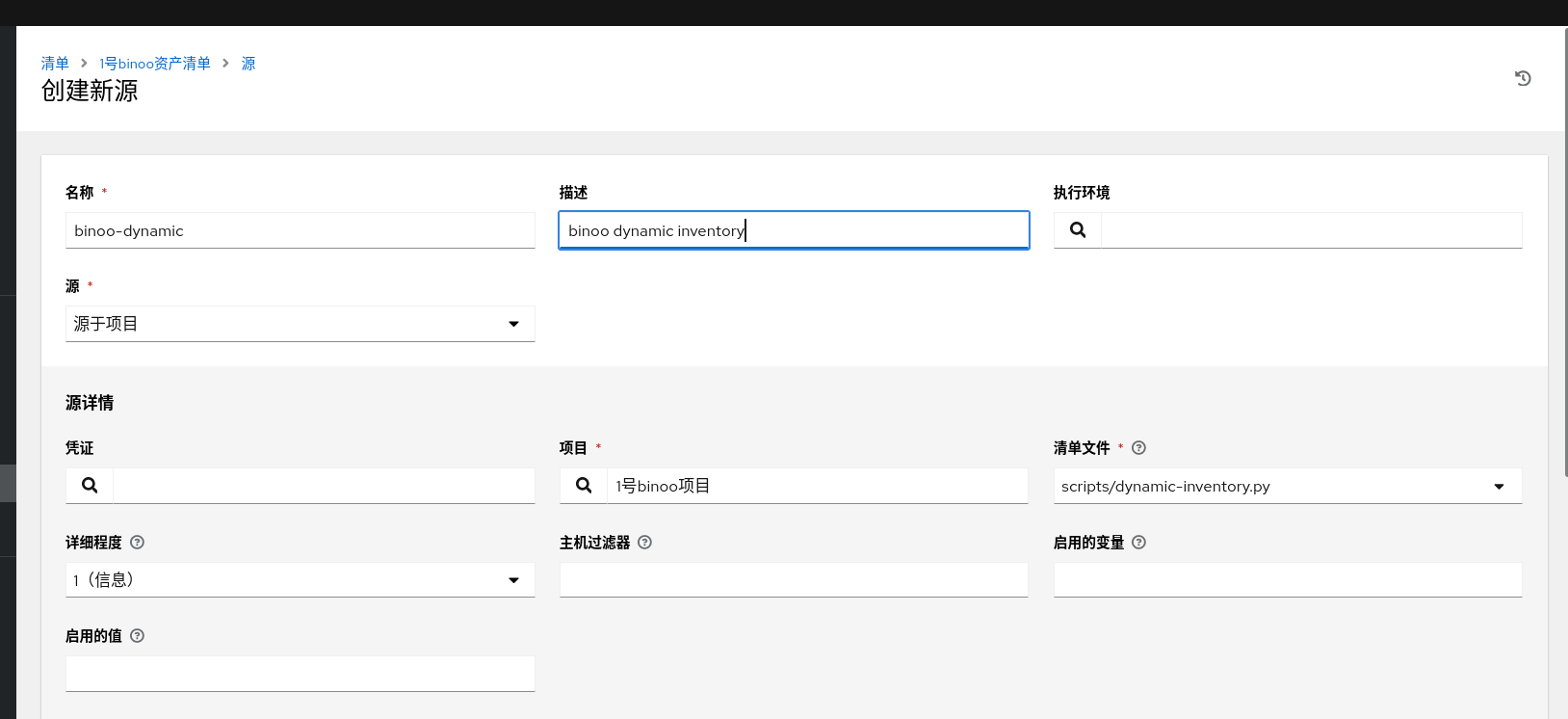The width and height of the screenshot is (1568, 719).
Task: Click the 项目 field showing 1号binoo项目
Action: click(x=818, y=486)
